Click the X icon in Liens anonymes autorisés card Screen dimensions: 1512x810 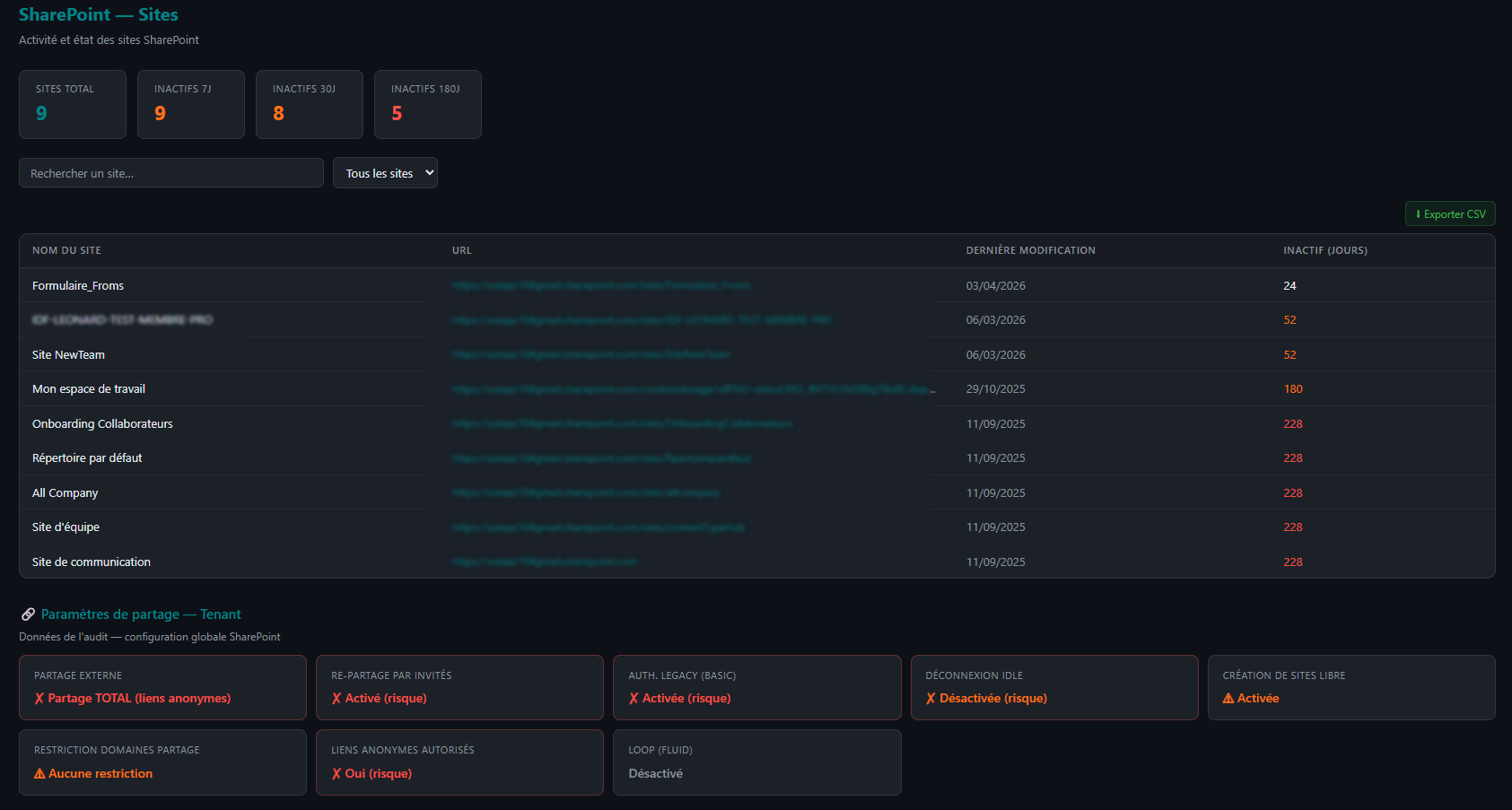click(x=336, y=774)
